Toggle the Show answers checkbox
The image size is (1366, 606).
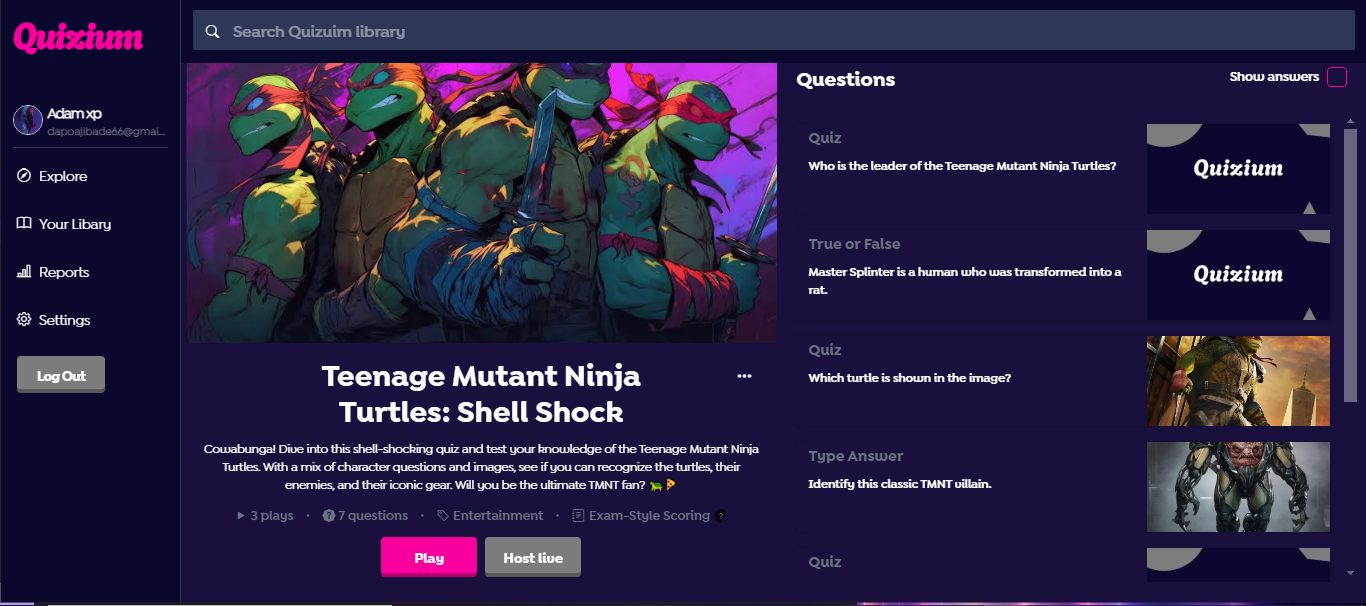click(1337, 77)
